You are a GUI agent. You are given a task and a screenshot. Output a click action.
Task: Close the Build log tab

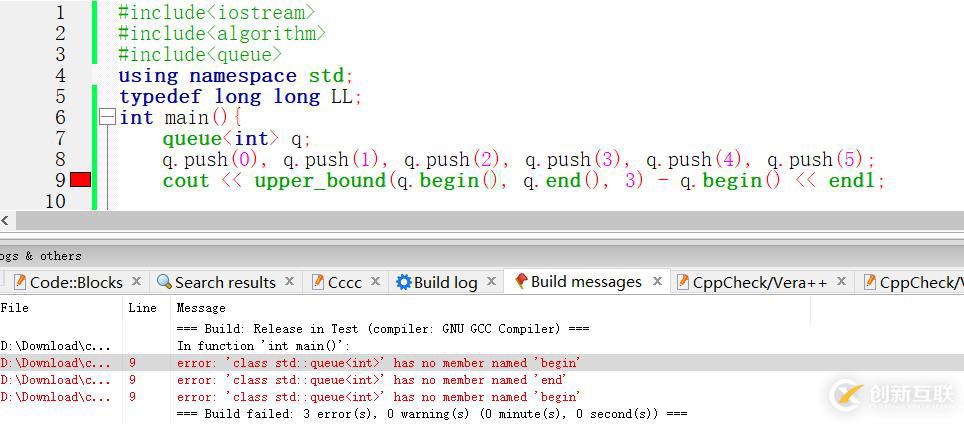coord(491,281)
